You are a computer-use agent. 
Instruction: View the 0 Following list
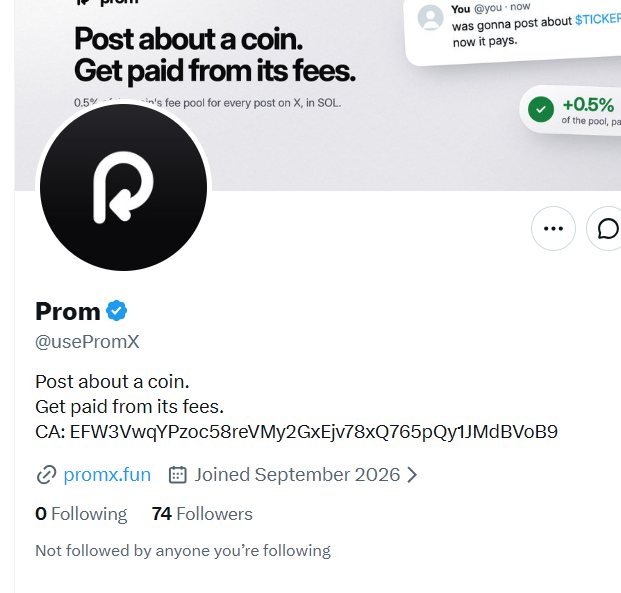click(81, 514)
